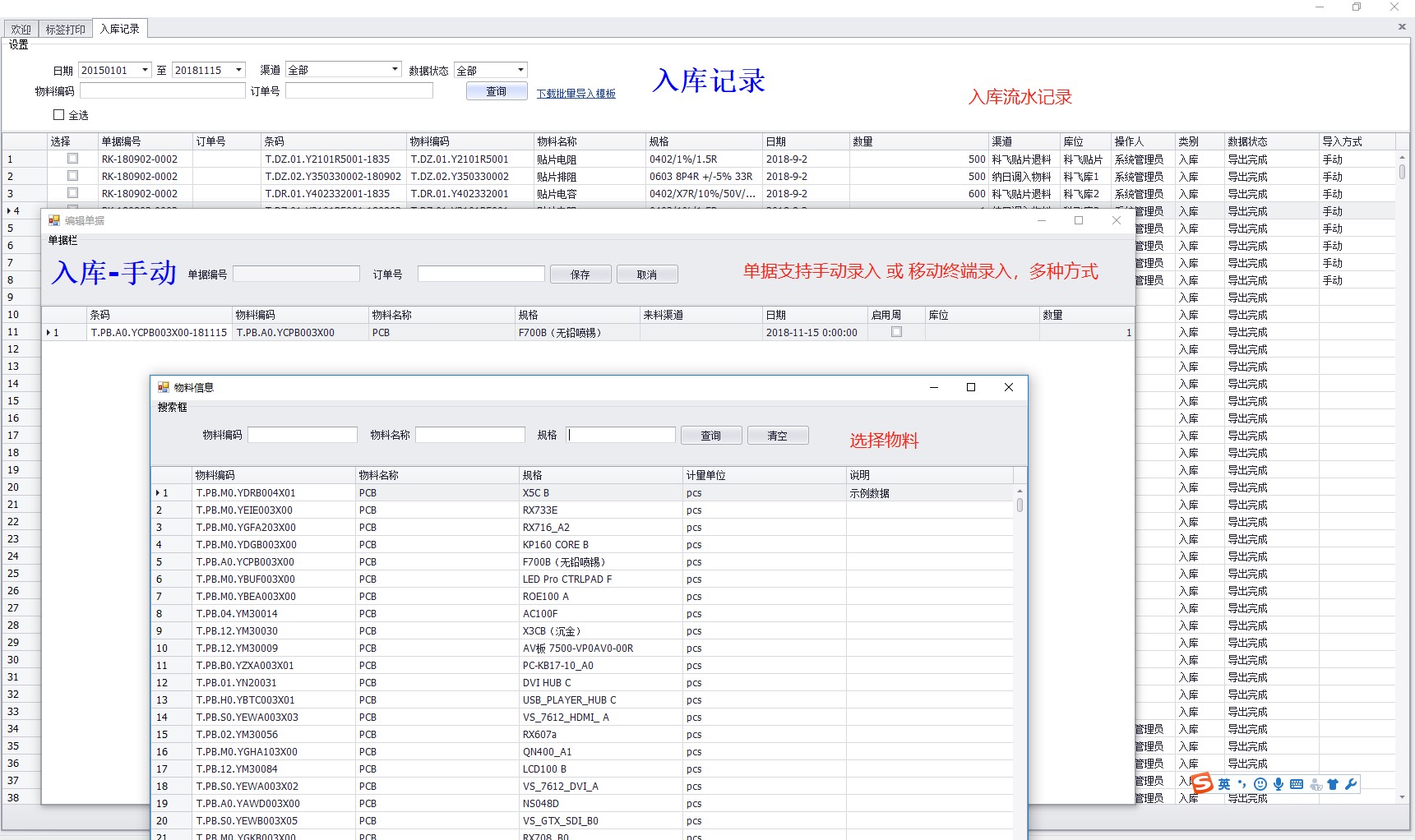The image size is (1415, 840).
Task: Switch to the 标签打印 tab
Action: point(66,30)
